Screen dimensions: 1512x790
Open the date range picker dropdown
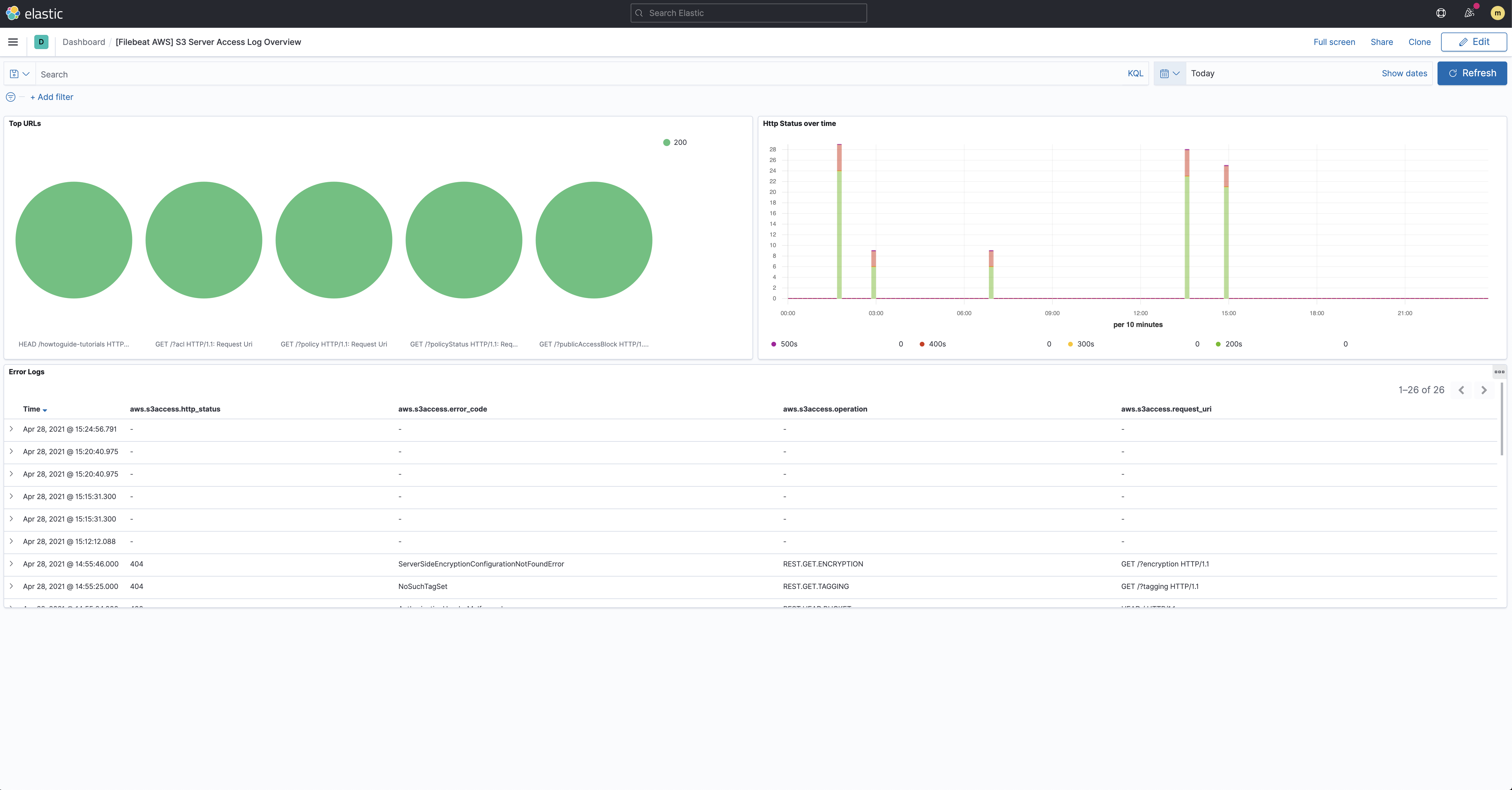point(1203,73)
